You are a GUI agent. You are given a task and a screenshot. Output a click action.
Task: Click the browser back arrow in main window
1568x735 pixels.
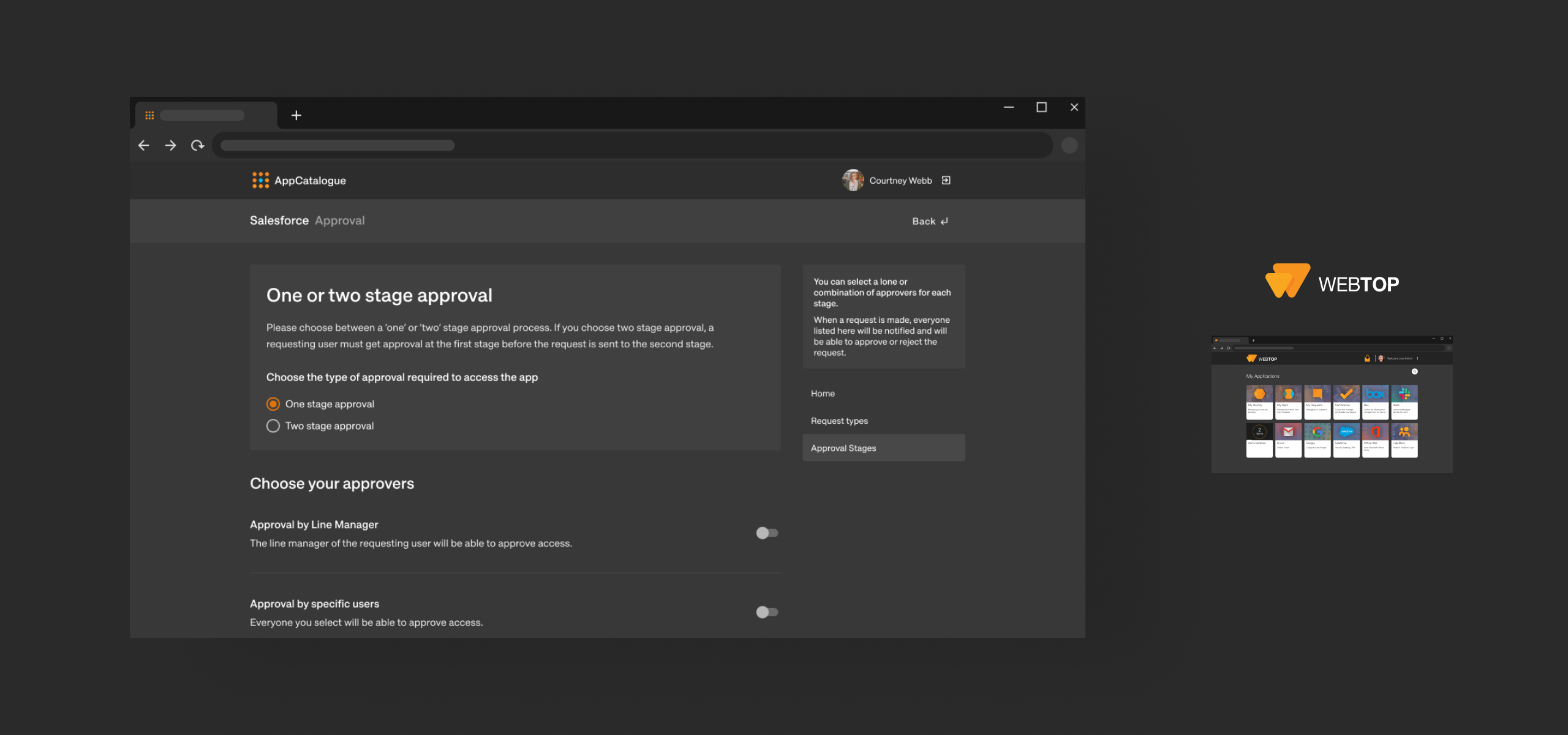144,145
